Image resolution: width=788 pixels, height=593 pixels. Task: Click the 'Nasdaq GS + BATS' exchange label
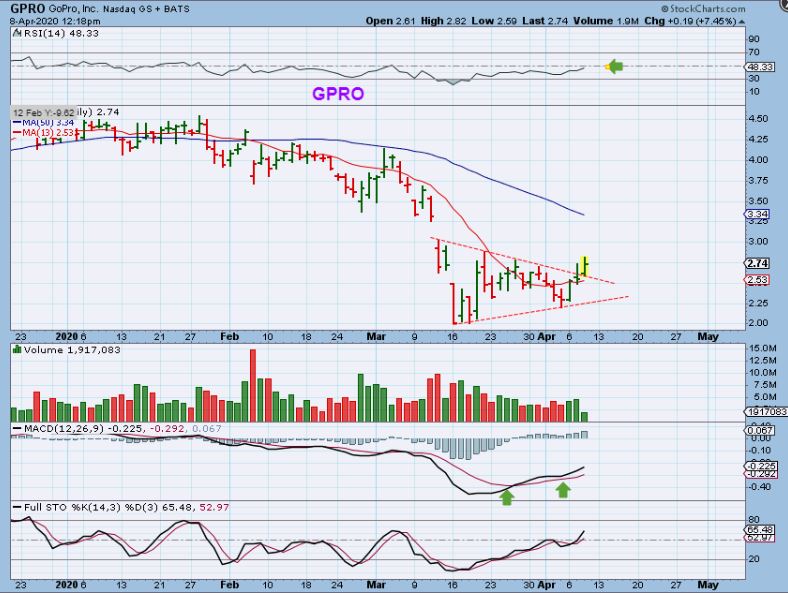click(x=146, y=9)
